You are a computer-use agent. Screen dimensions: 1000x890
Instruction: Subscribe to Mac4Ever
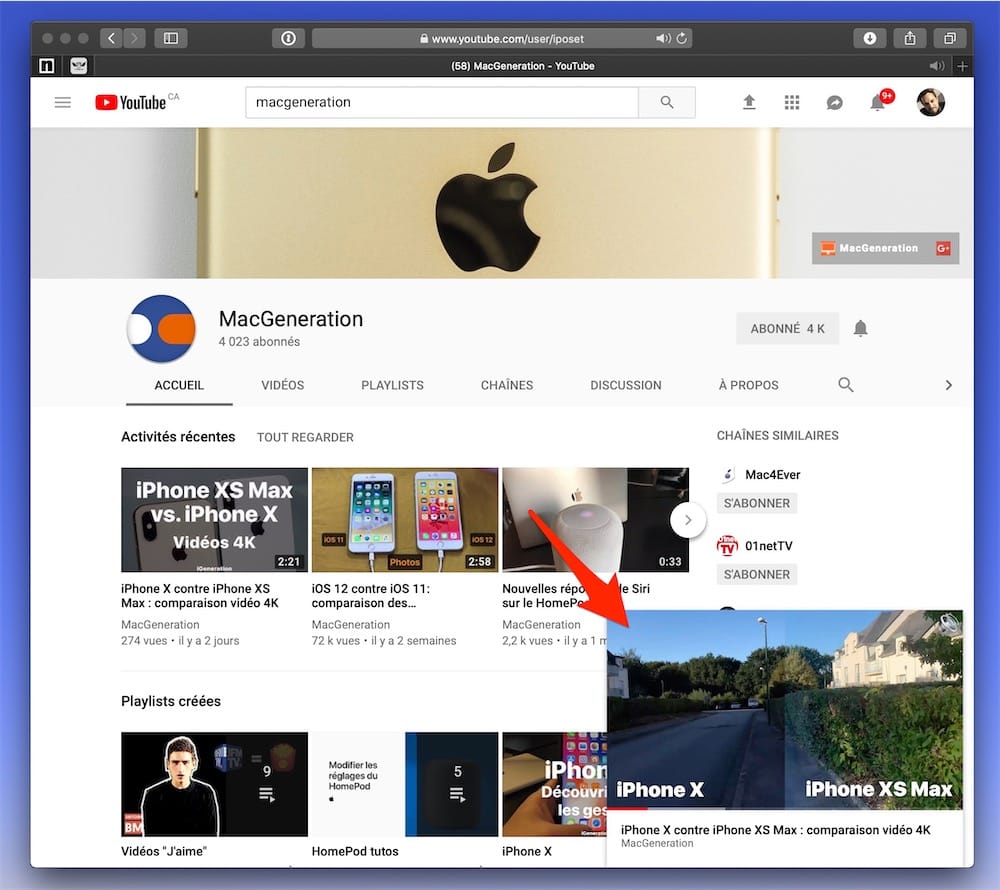[x=756, y=503]
